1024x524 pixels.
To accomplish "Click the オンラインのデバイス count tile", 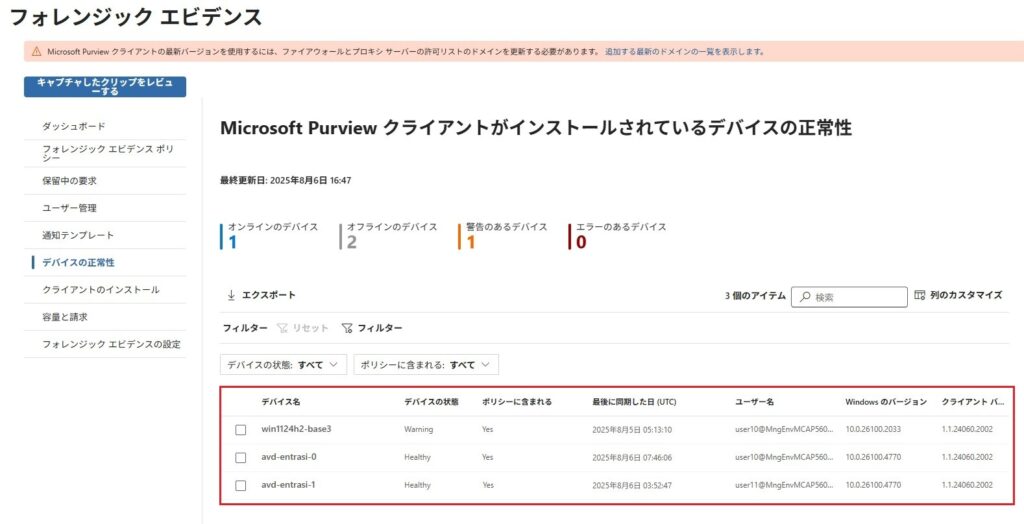I will [x=270, y=237].
